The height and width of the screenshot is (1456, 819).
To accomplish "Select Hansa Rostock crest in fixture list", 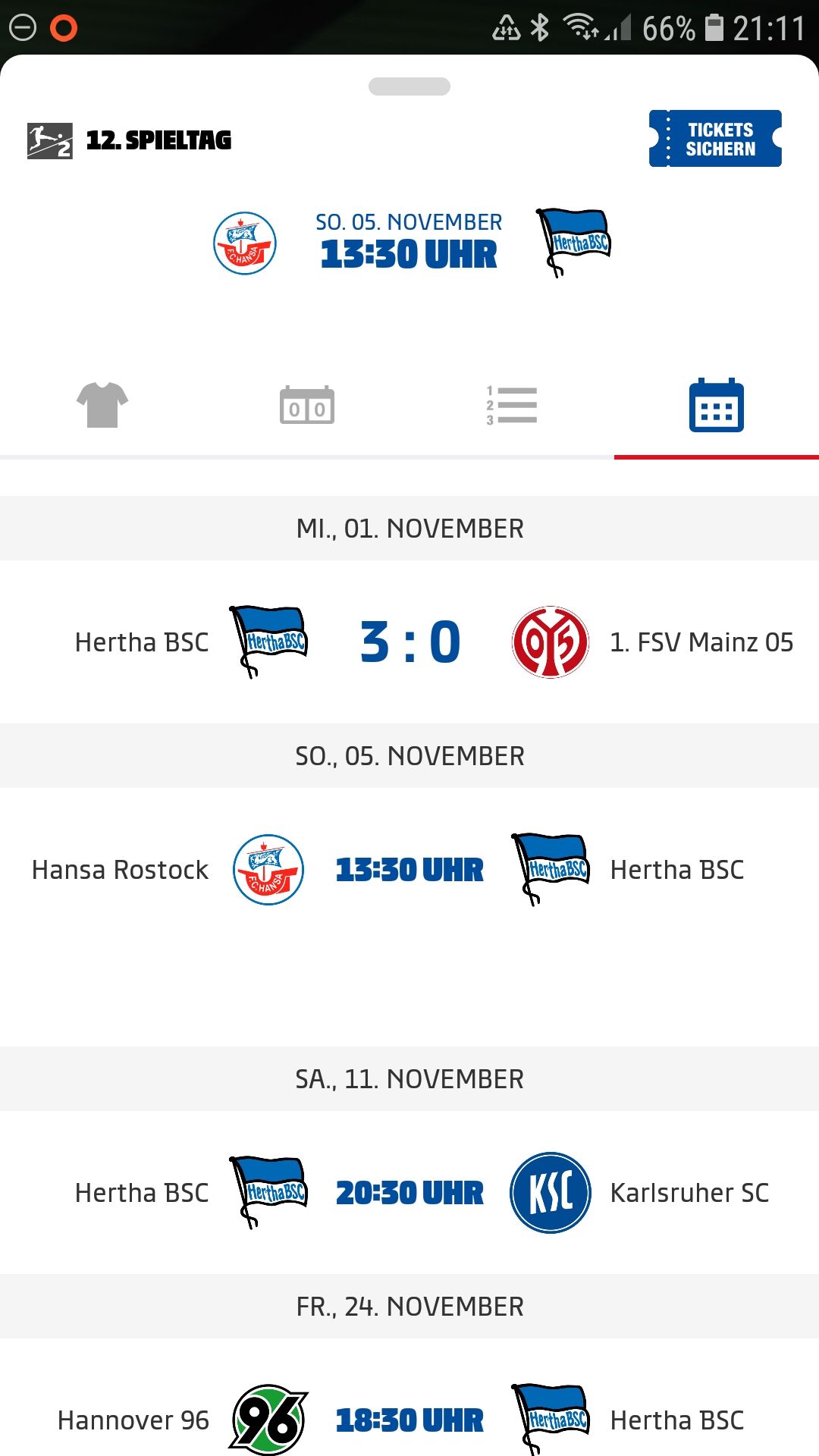I will (268, 870).
